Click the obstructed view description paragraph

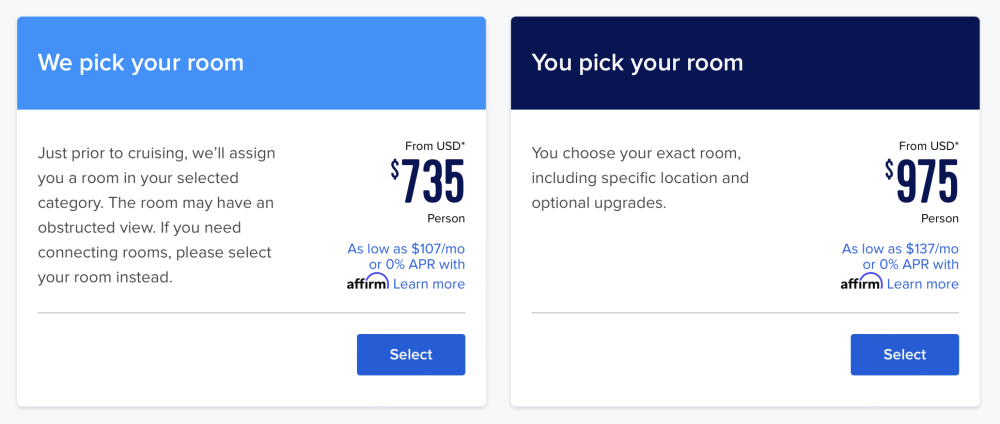156,216
